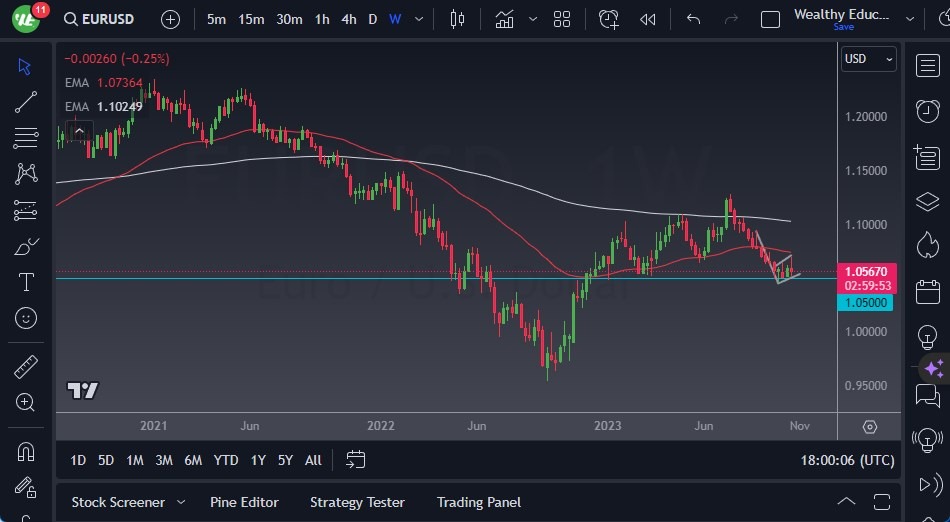
Task: Pick the Measure ruler tool
Action: point(26,367)
